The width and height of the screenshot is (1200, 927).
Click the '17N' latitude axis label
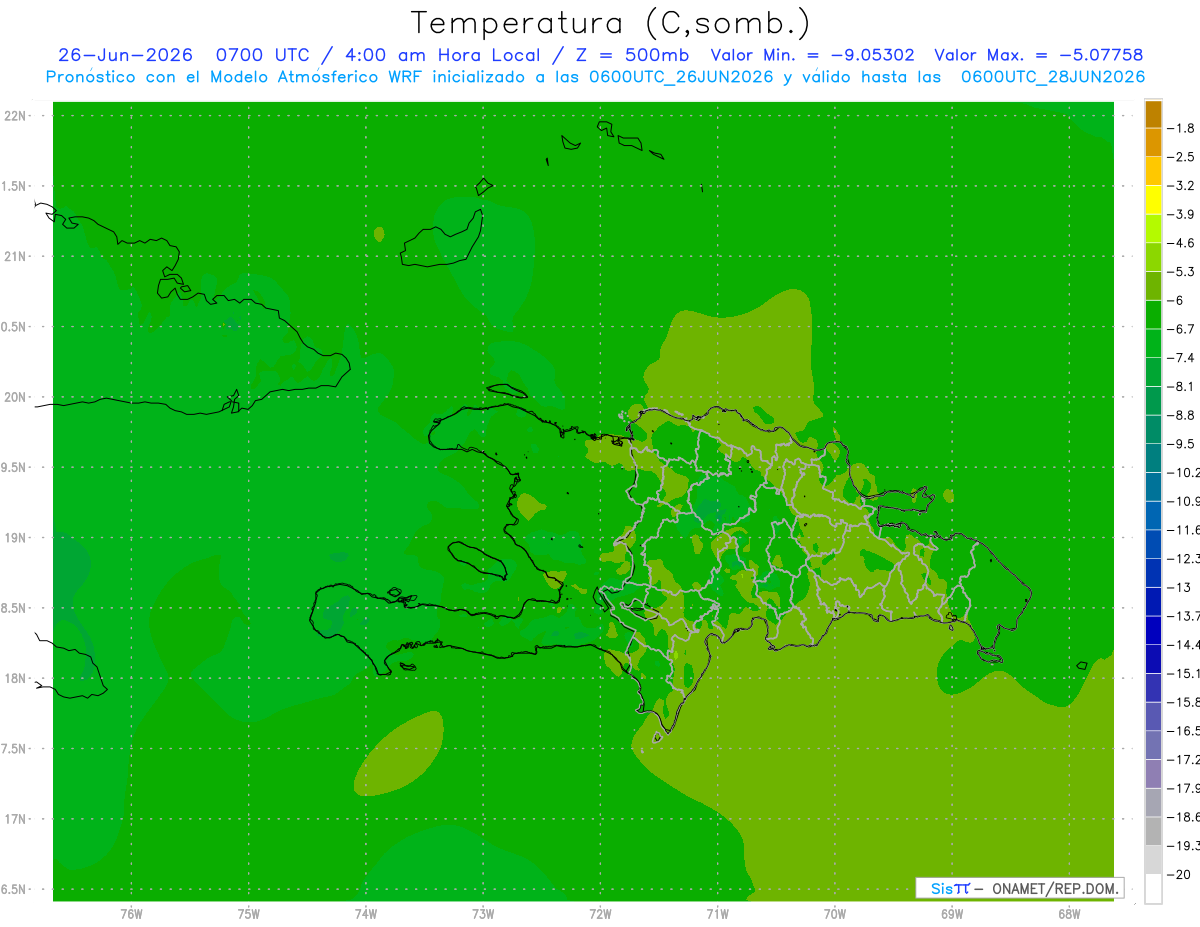(x=14, y=820)
